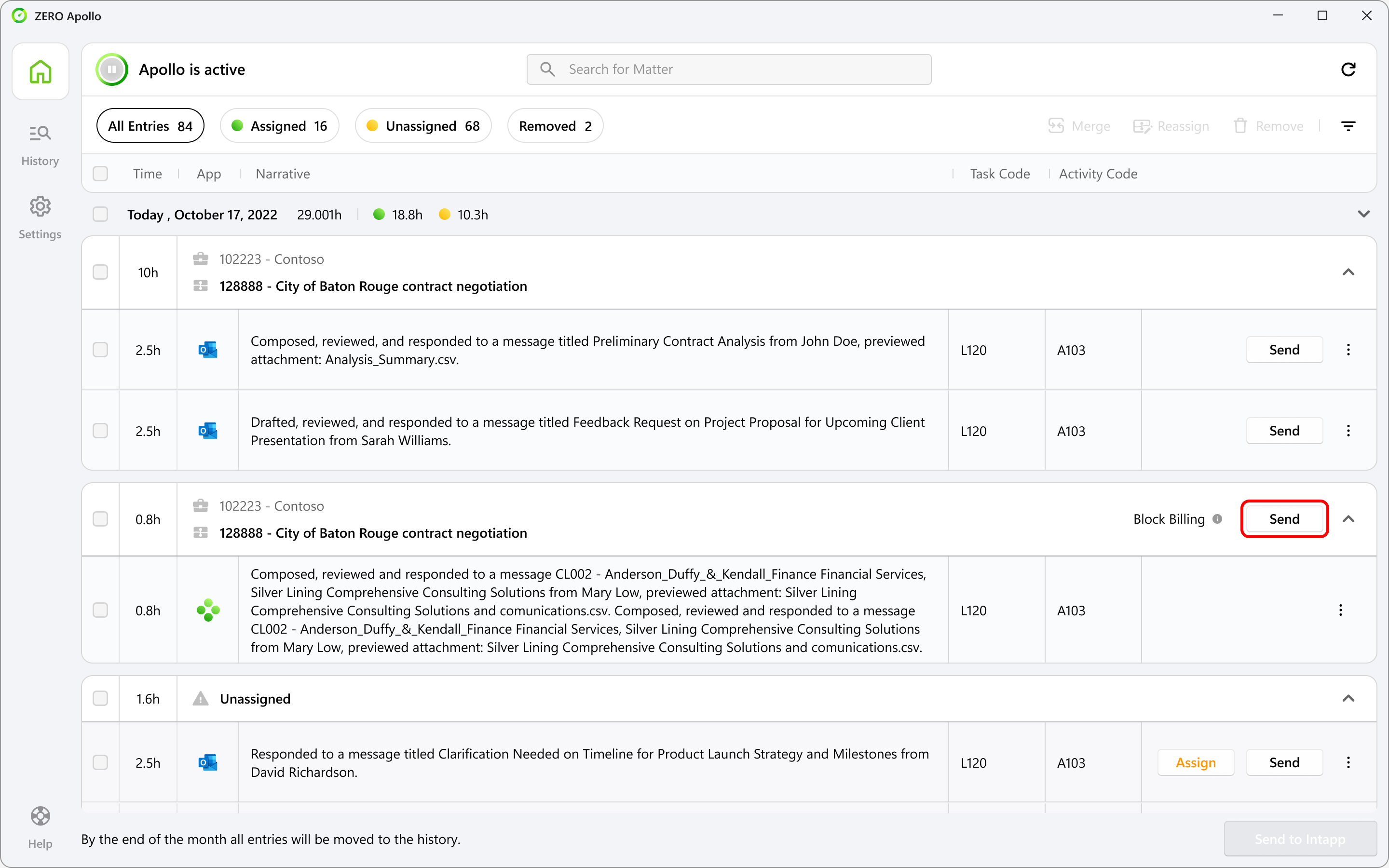Click the Unassigned warning triangle icon
The image size is (1389, 868).
[200, 698]
